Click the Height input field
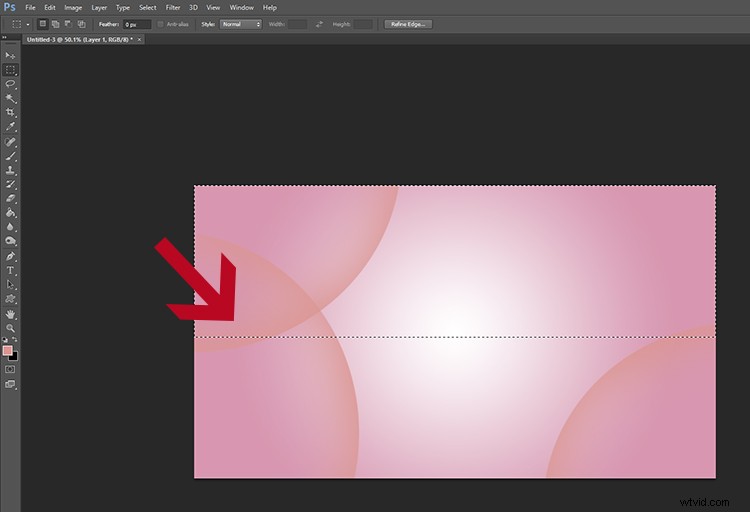 click(363, 24)
